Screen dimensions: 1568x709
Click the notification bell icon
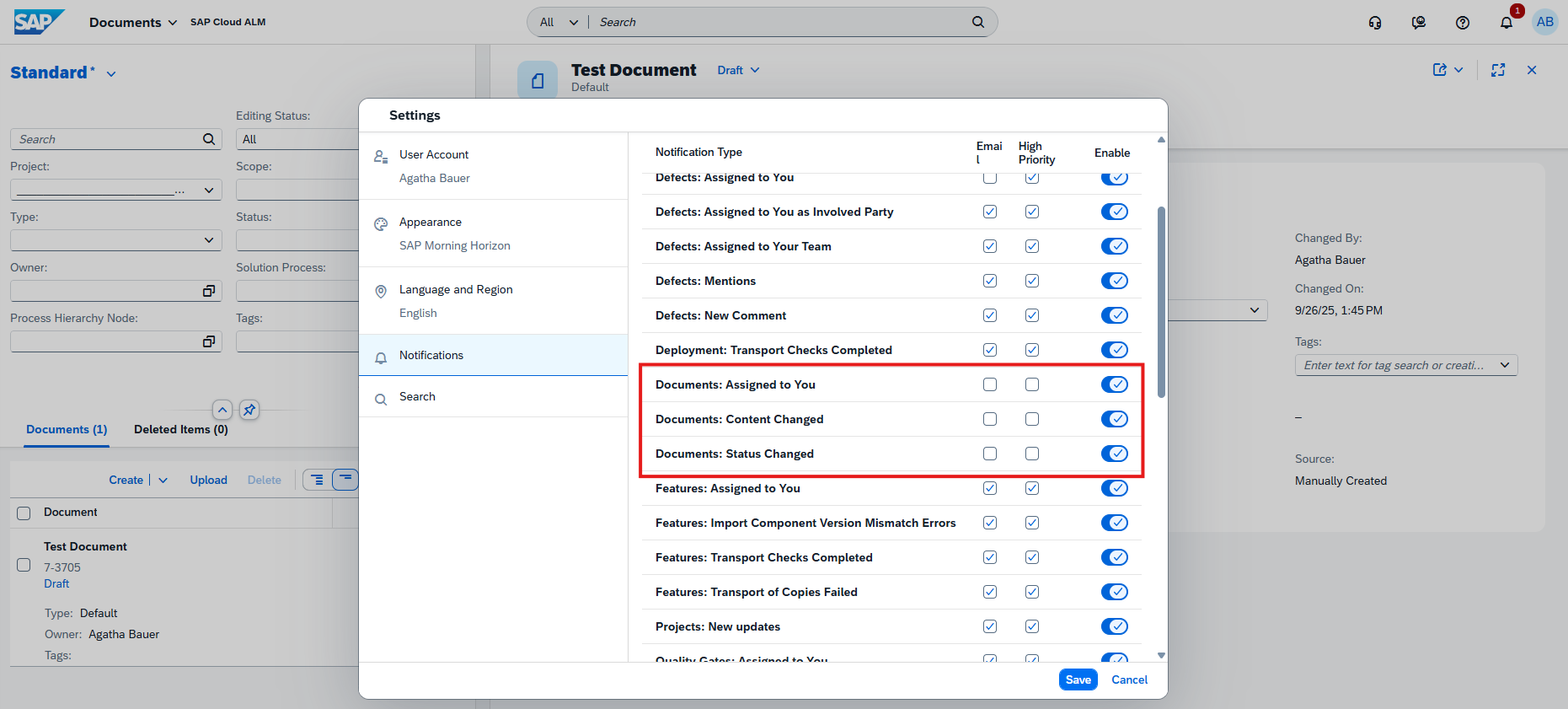(x=1506, y=23)
